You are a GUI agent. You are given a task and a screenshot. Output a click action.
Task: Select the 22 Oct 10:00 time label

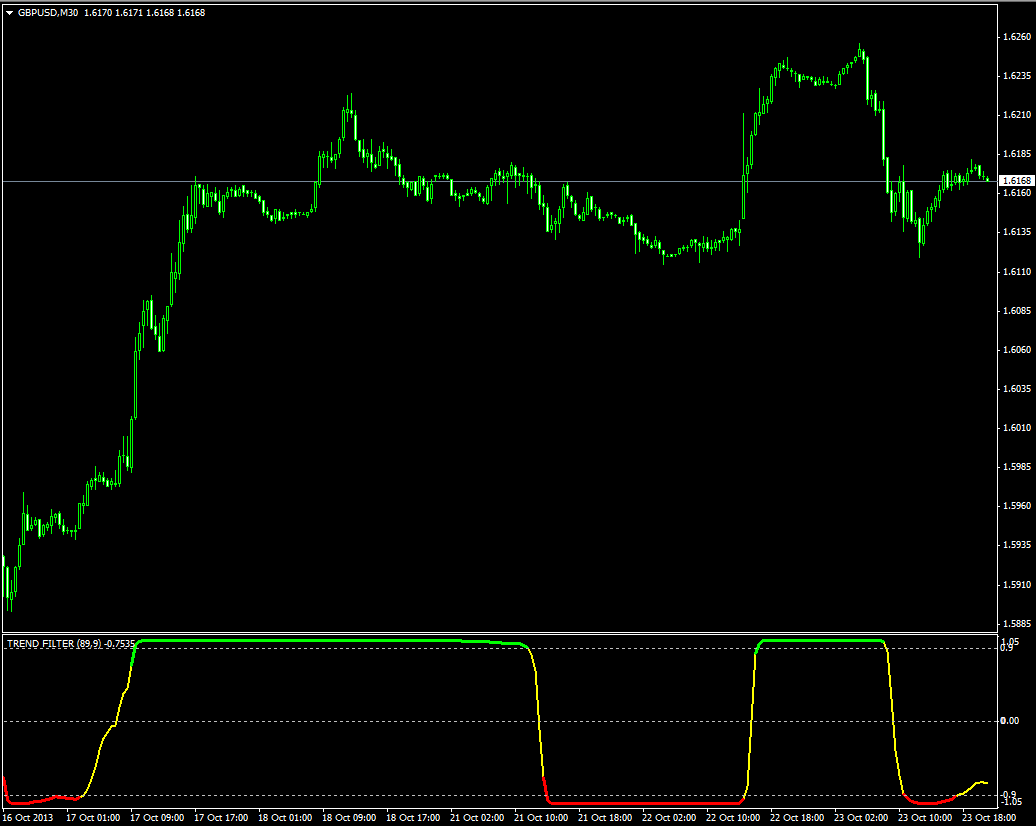733,817
